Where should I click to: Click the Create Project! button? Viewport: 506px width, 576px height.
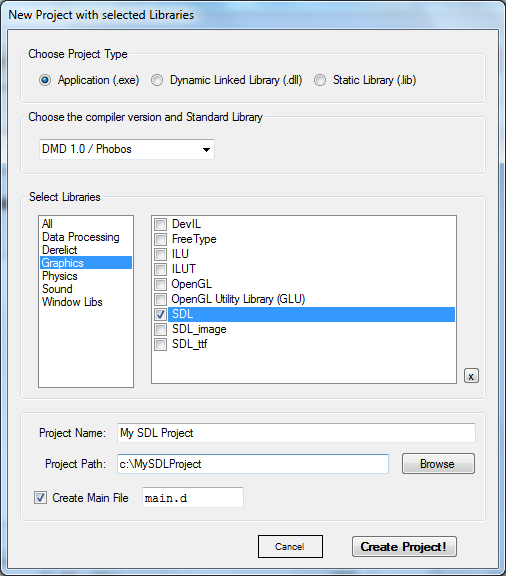pos(404,547)
